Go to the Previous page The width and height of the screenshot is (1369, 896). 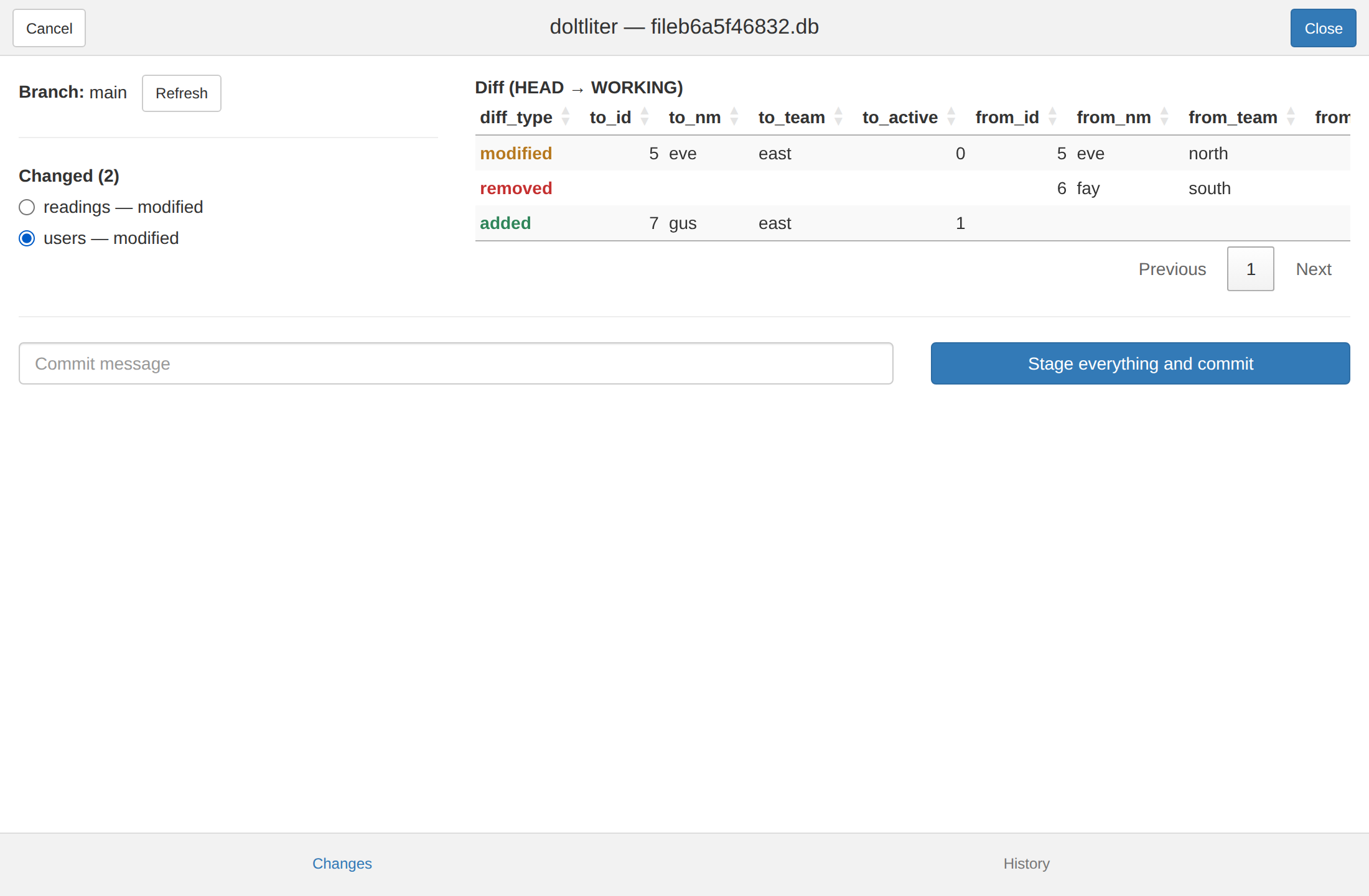coord(1172,269)
